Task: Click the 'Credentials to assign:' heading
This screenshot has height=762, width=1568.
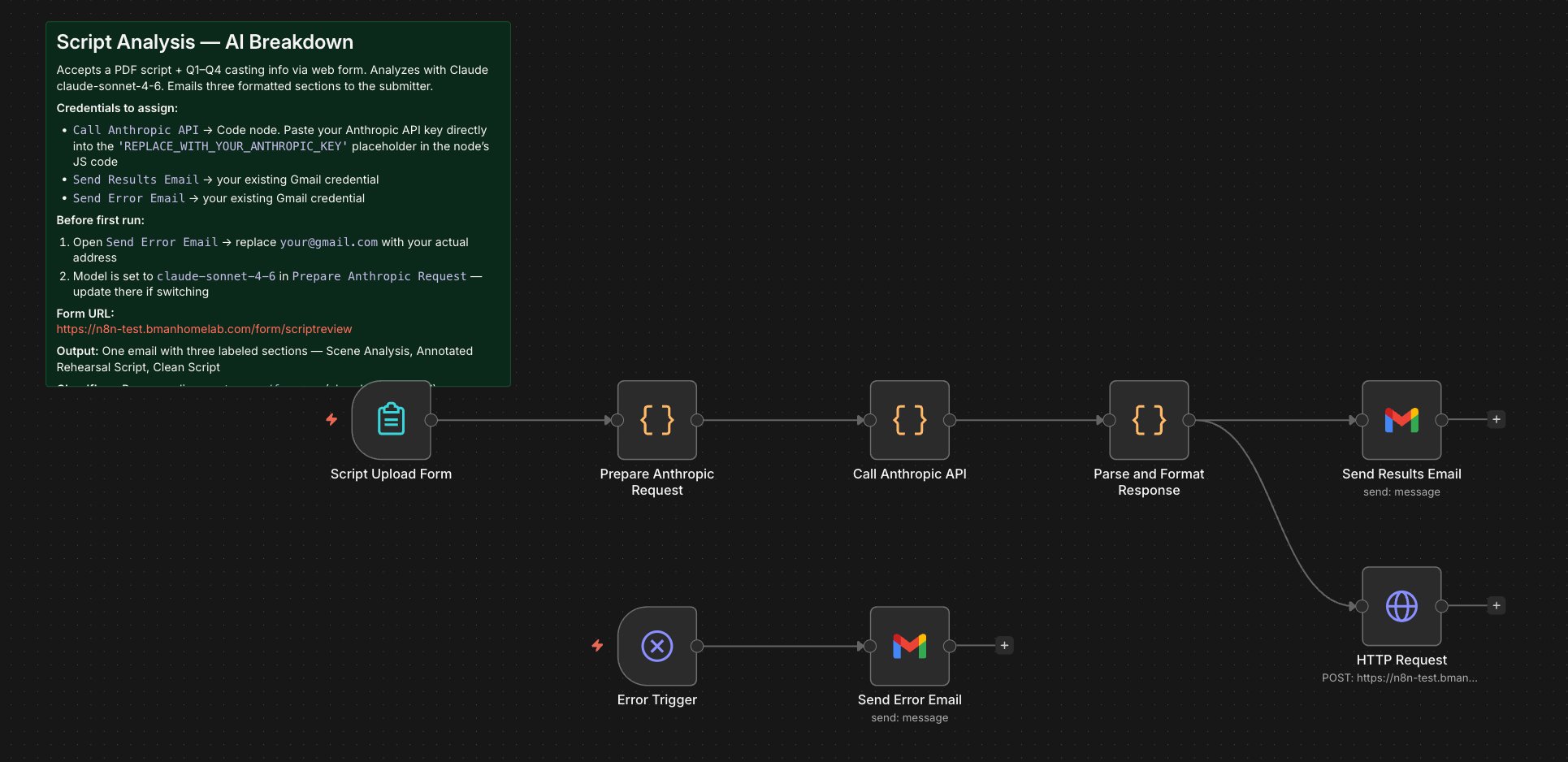Action: coord(117,108)
